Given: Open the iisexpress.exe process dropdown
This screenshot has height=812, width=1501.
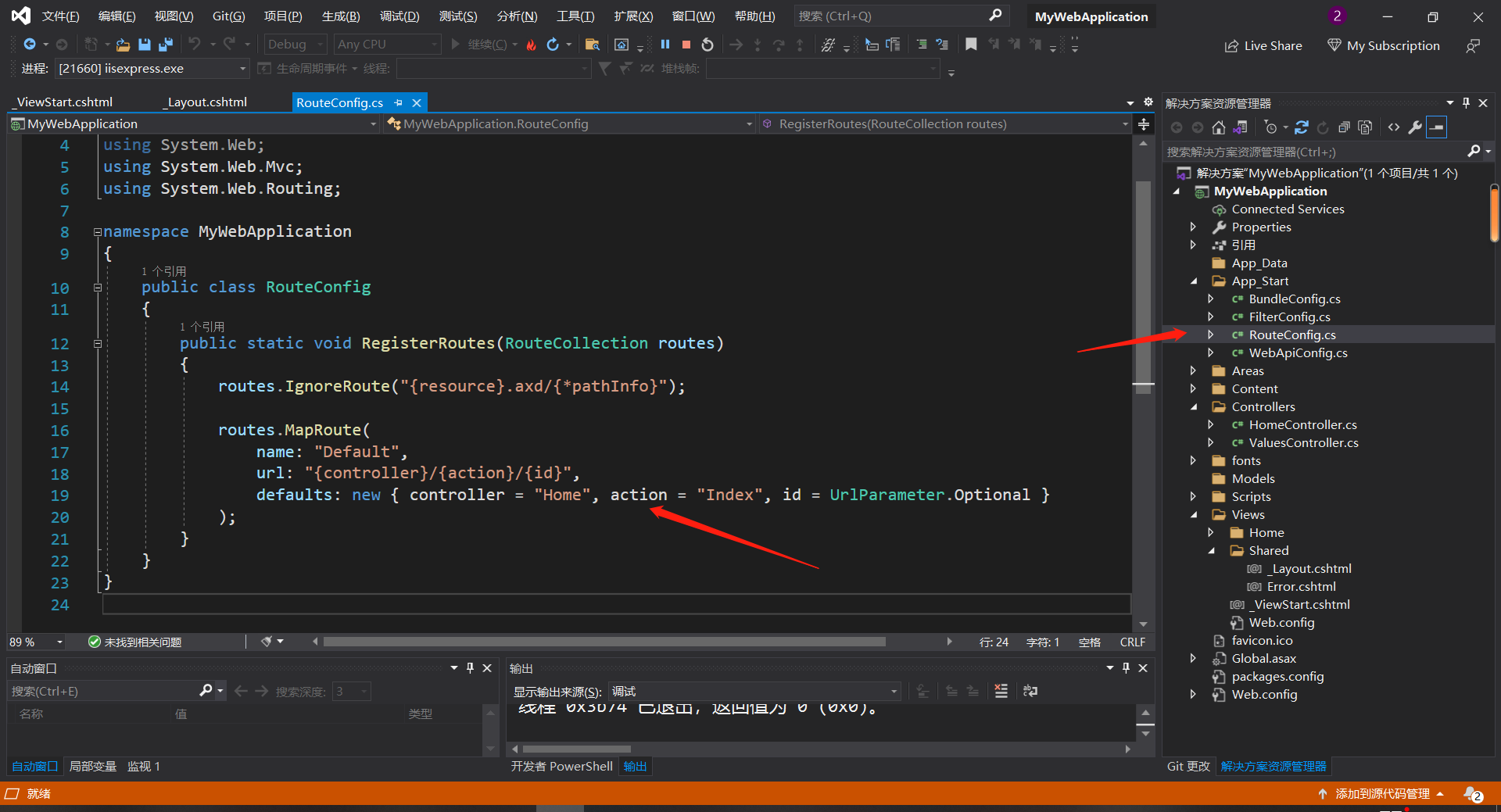Looking at the screenshot, I should (x=242, y=69).
